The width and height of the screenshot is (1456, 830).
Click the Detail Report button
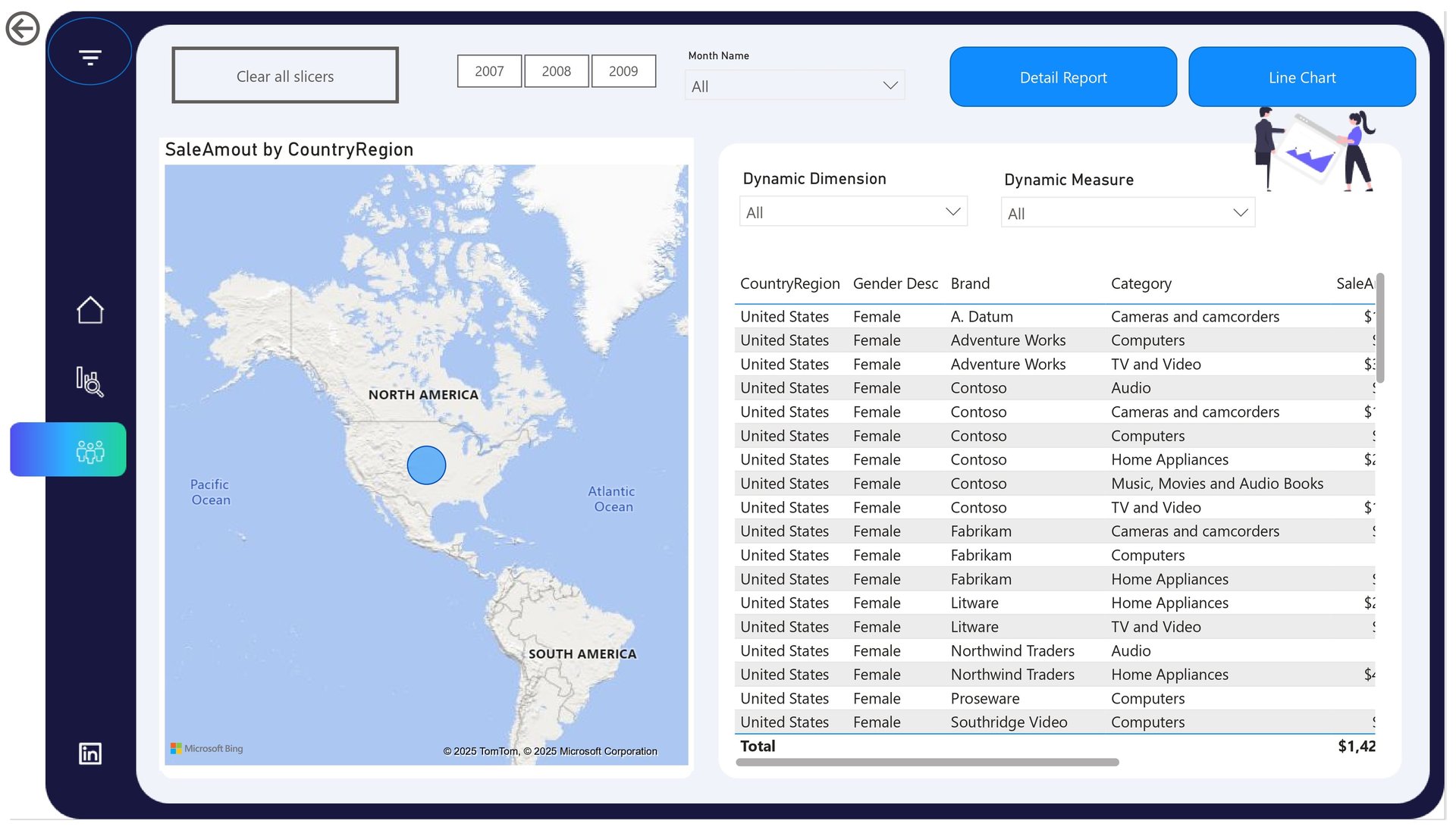[1062, 77]
